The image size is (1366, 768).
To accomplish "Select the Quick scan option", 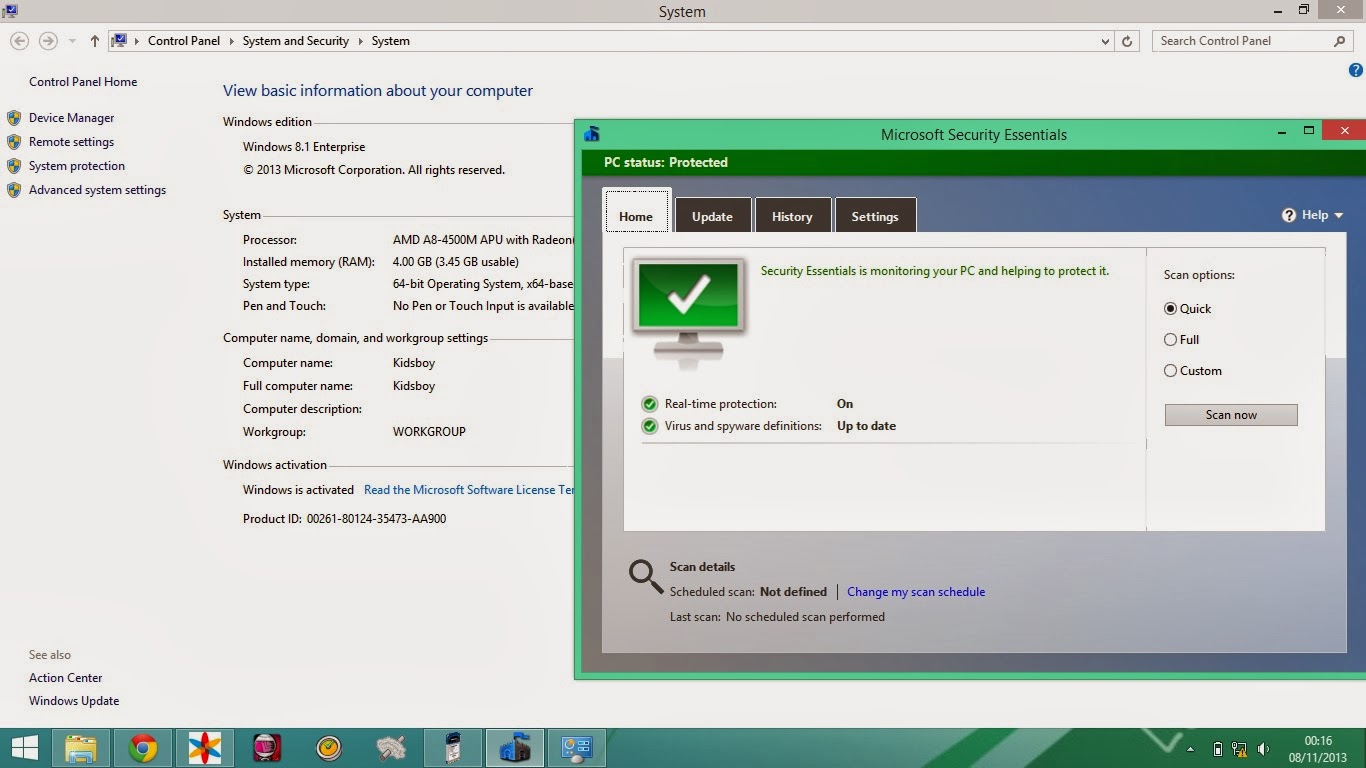I will (1170, 309).
